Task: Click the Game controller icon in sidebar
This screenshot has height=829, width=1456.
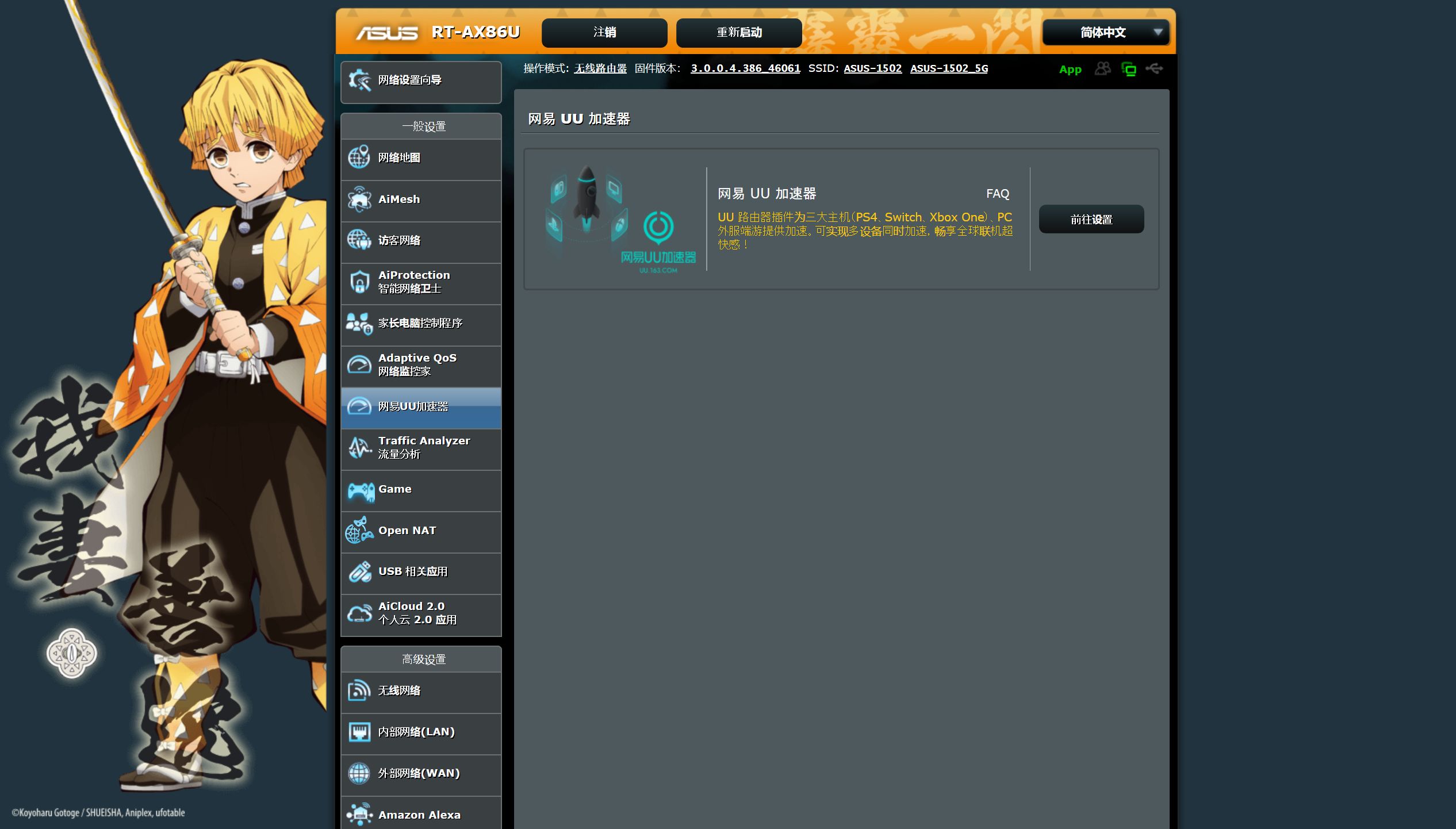Action: (361, 490)
